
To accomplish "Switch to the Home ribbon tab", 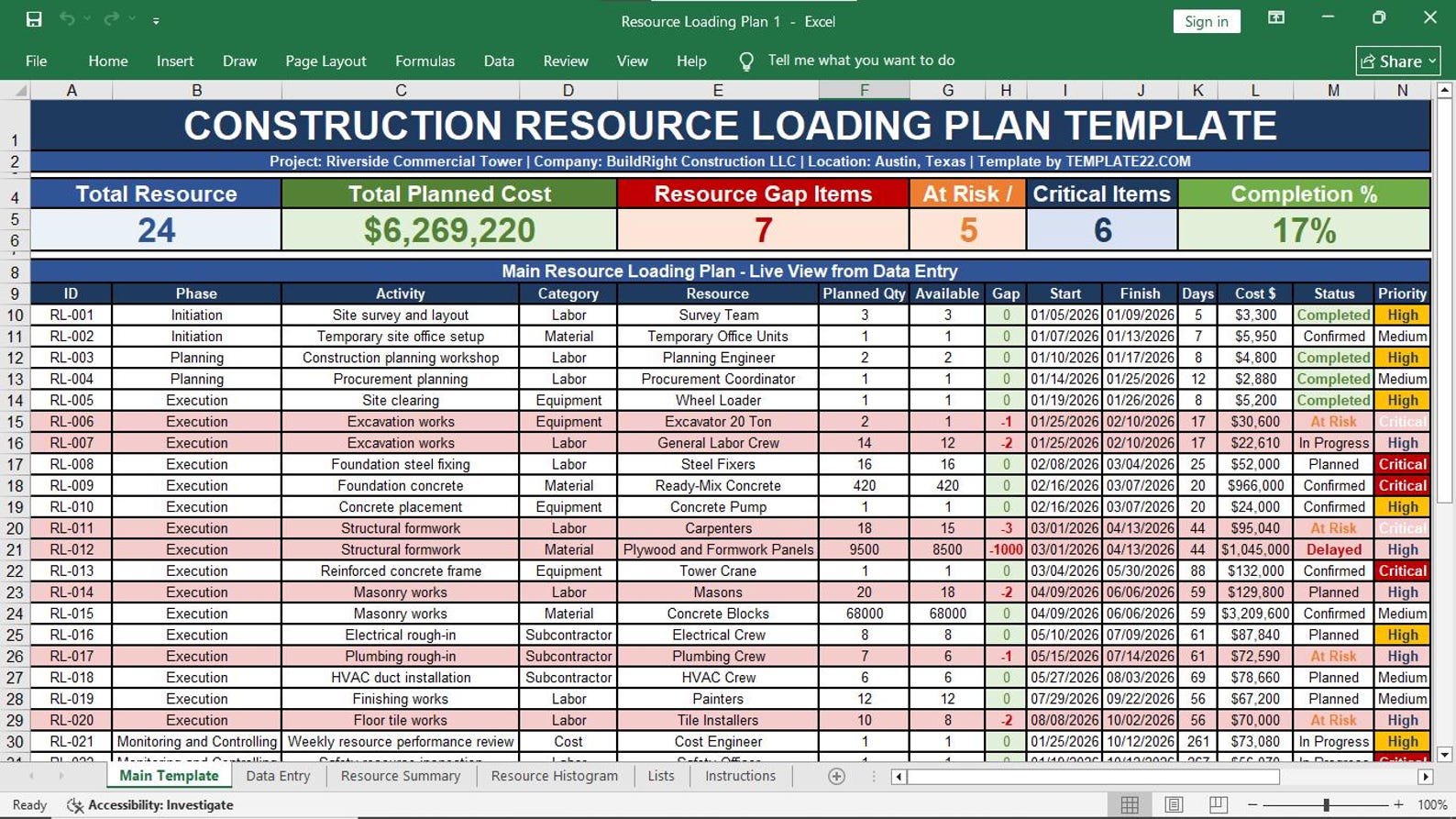I will 108,61.
